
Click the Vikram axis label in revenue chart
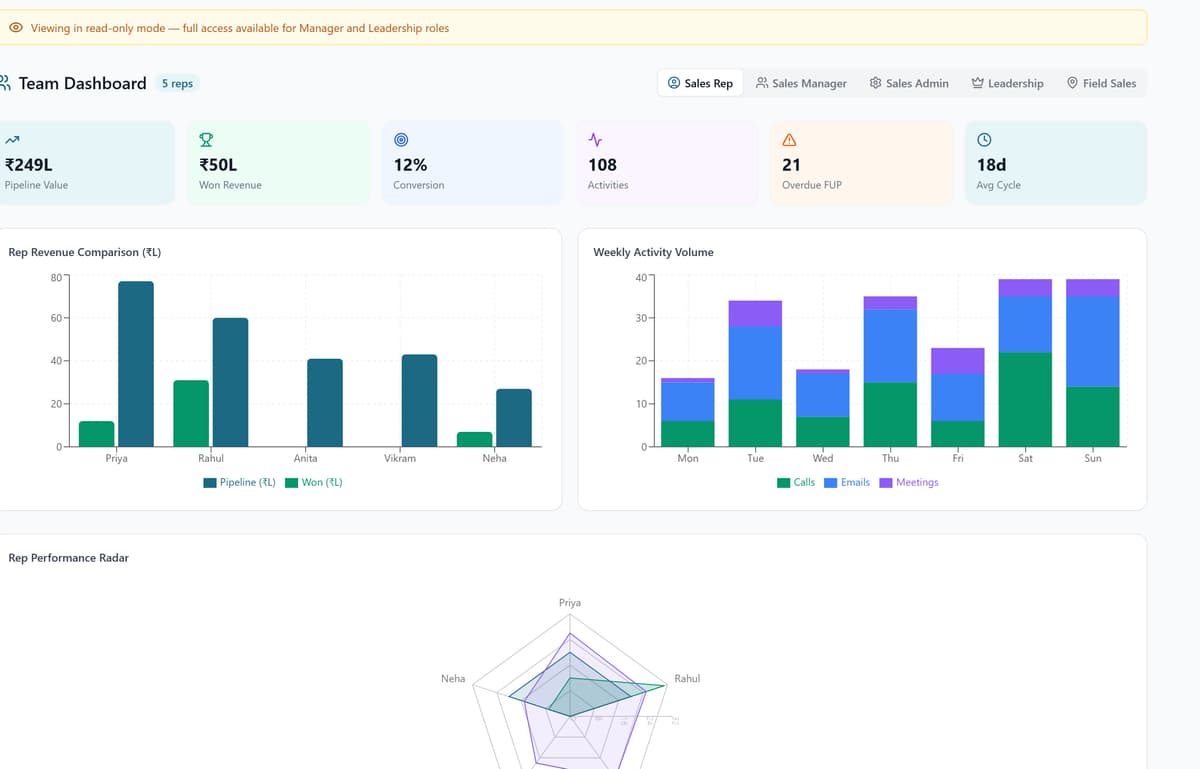point(400,458)
